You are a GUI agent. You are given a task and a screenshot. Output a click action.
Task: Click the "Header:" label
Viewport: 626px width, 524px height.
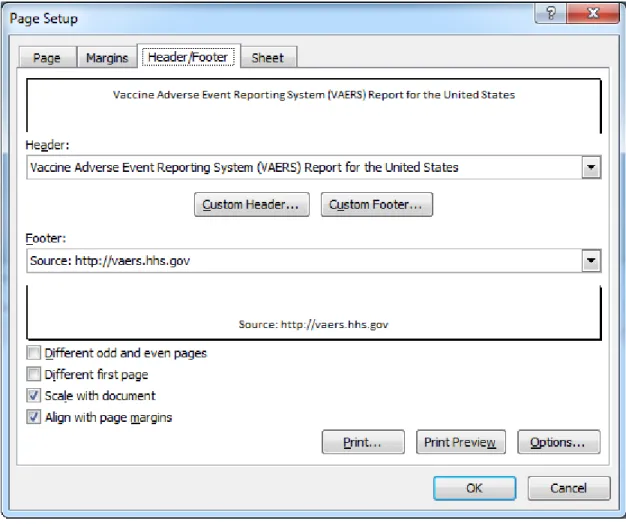click(47, 145)
